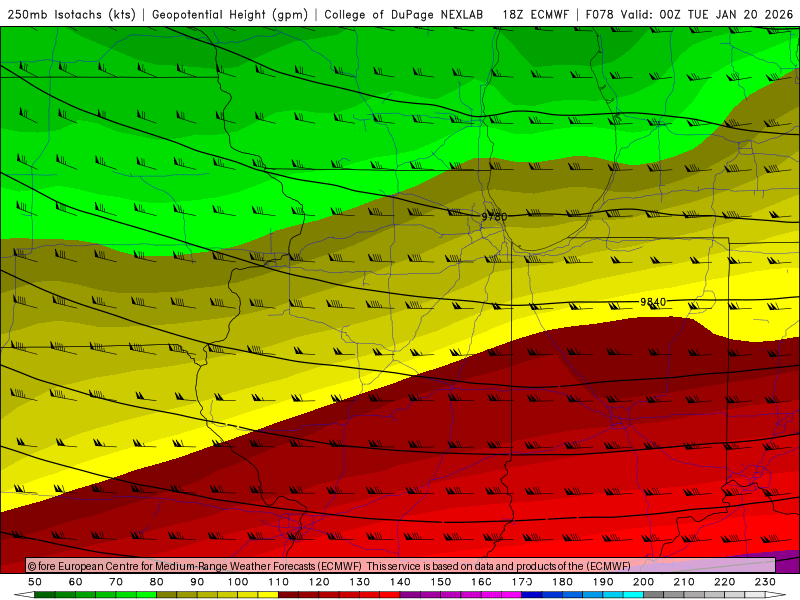Click the dark blue swatch right of 170
Screen dimensions: 800x600
(532, 594)
